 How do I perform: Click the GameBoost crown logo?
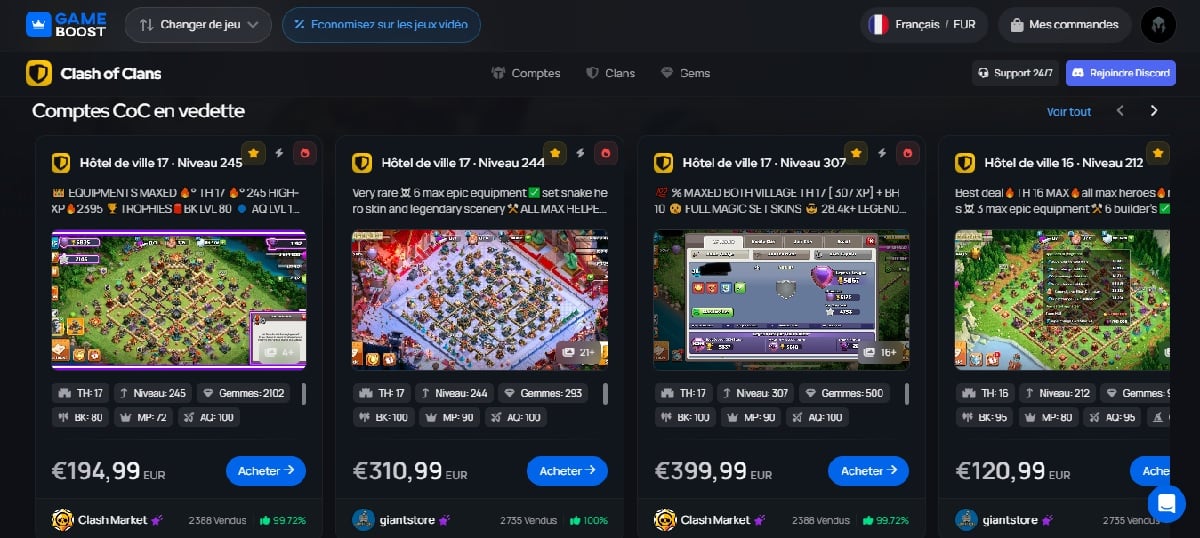click(x=39, y=24)
